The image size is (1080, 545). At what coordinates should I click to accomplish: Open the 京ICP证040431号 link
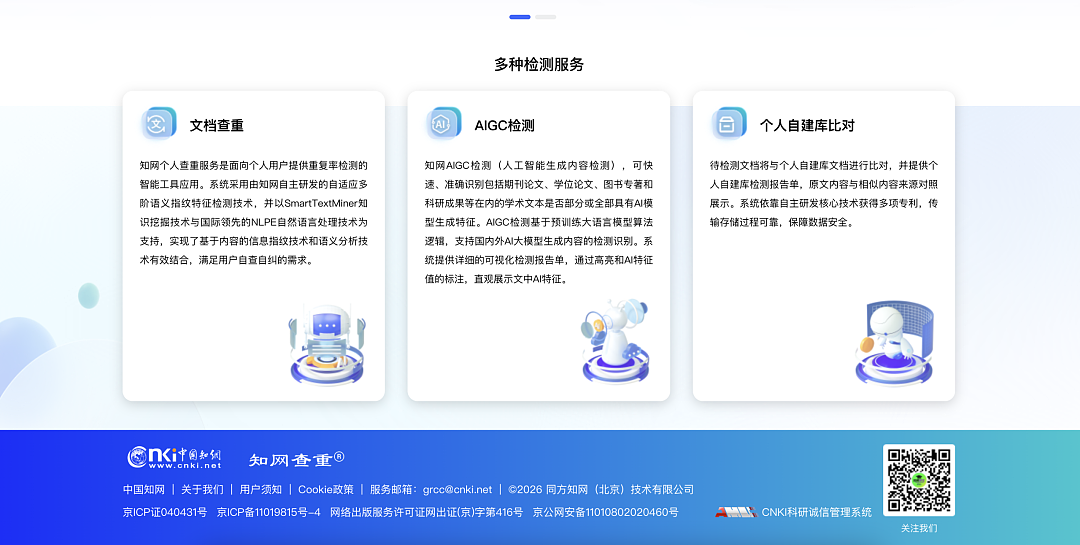(x=165, y=512)
